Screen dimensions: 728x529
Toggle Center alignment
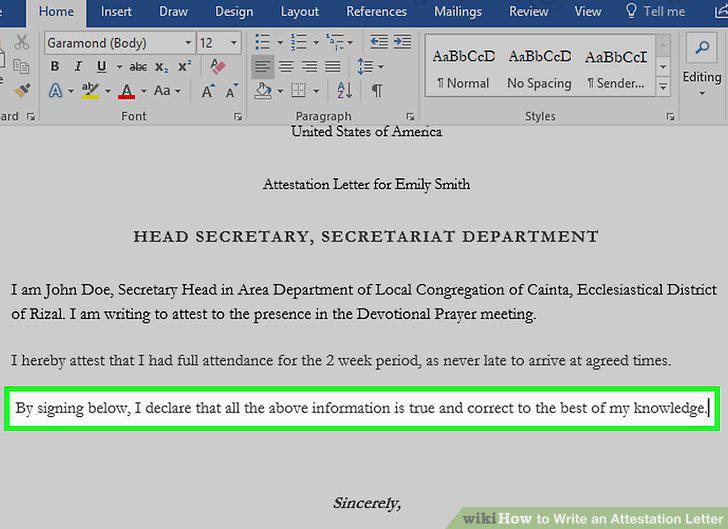click(x=286, y=67)
